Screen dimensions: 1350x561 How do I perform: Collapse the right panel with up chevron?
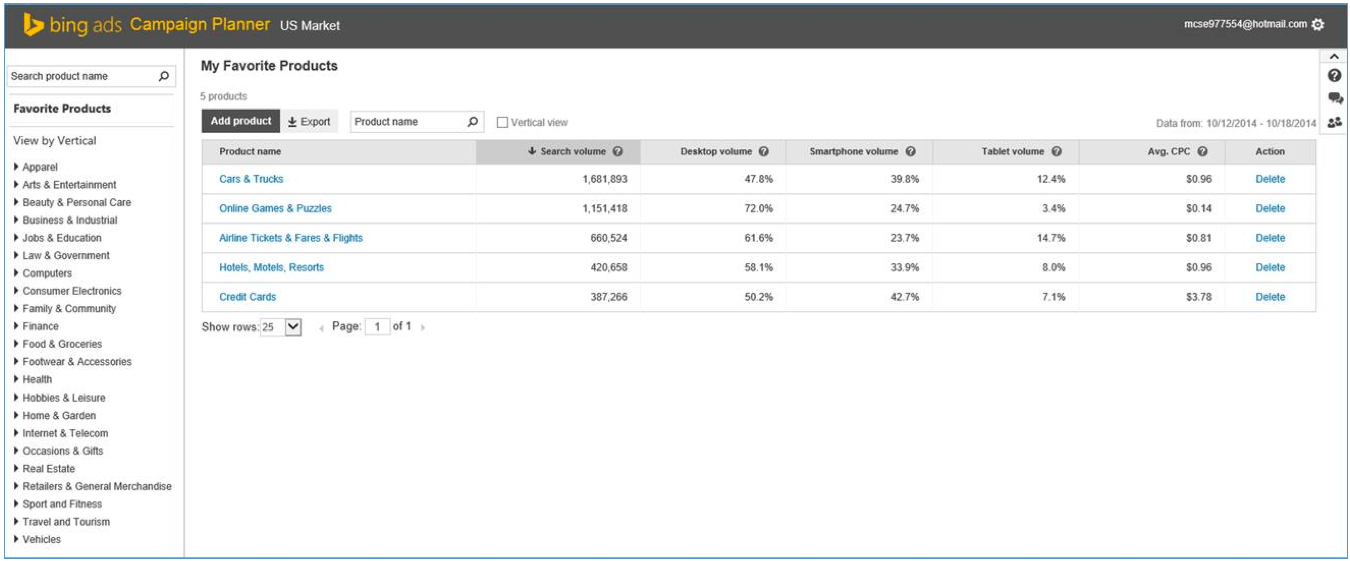1334,56
